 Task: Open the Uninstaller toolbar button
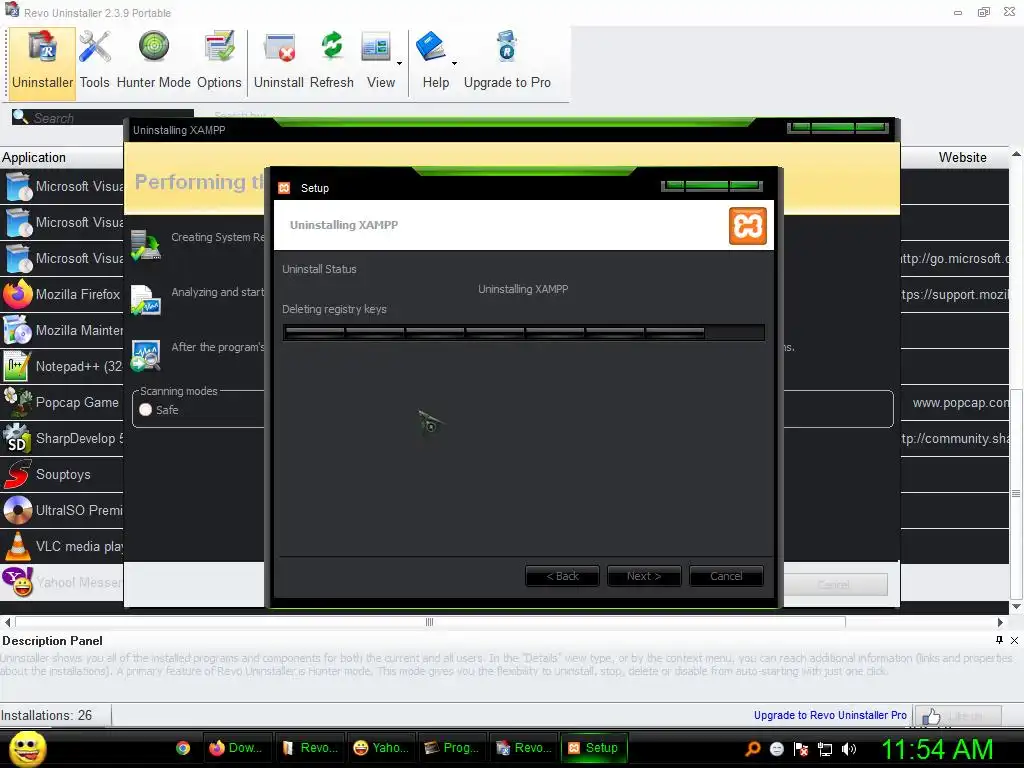tap(42, 63)
